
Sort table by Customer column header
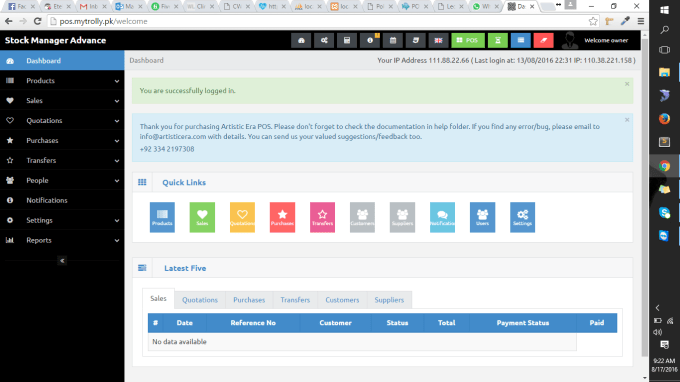[335, 323]
